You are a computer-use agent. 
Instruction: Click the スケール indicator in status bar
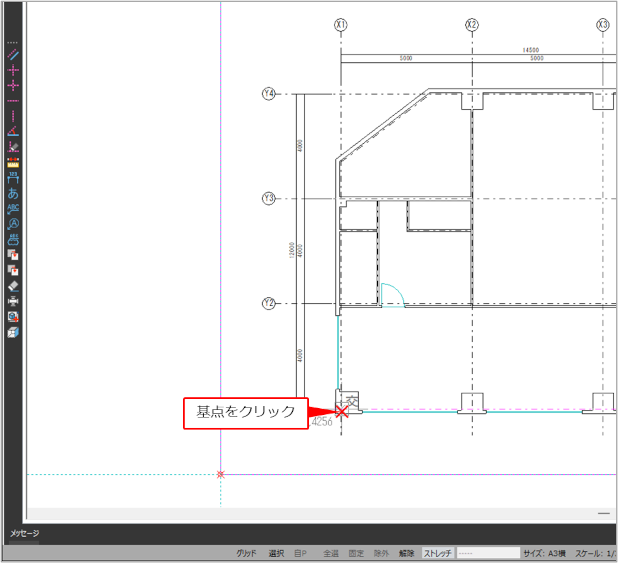tap(598, 553)
